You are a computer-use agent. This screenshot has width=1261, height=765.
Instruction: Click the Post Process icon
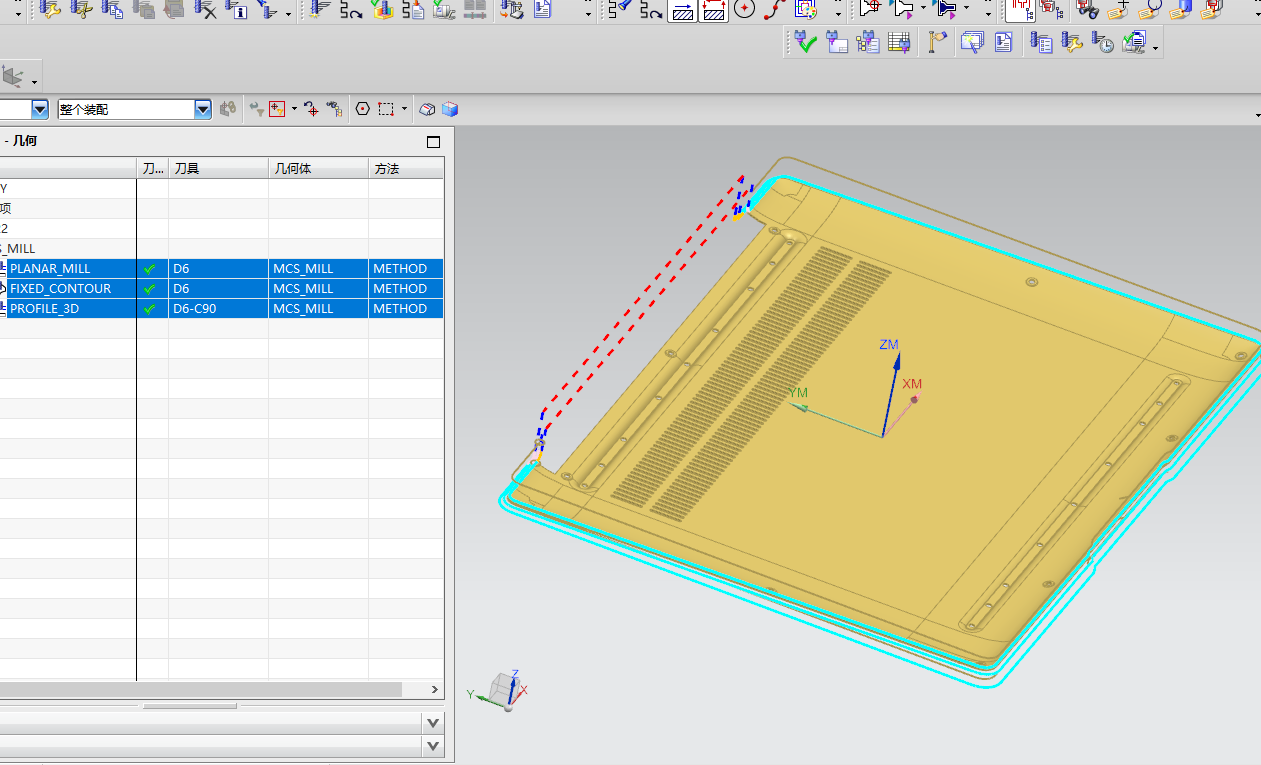tap(512, 9)
